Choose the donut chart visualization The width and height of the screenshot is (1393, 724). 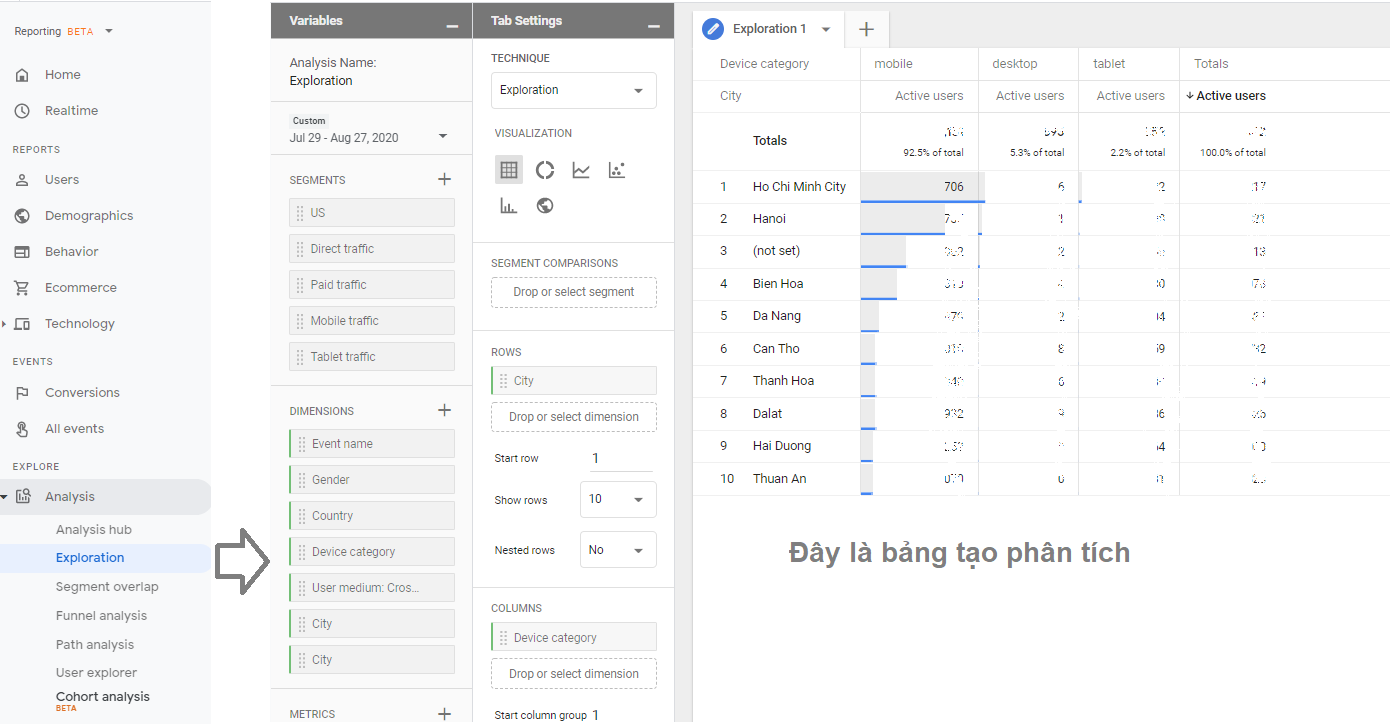tap(545, 170)
